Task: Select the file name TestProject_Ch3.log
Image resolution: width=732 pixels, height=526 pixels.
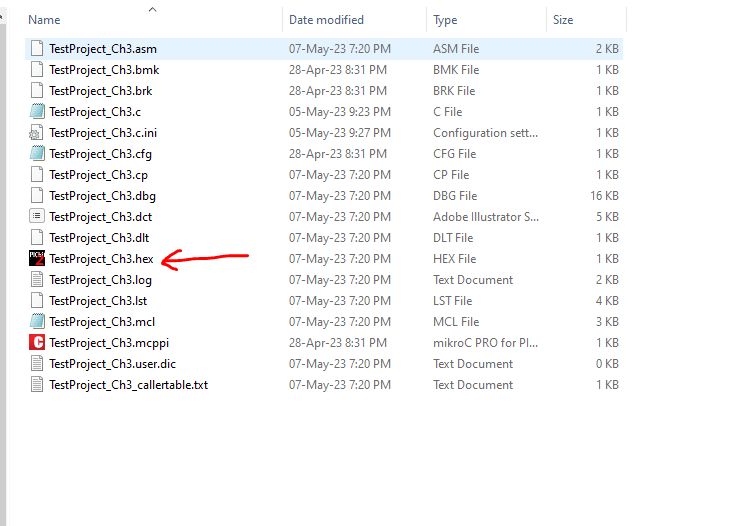Action: point(100,280)
